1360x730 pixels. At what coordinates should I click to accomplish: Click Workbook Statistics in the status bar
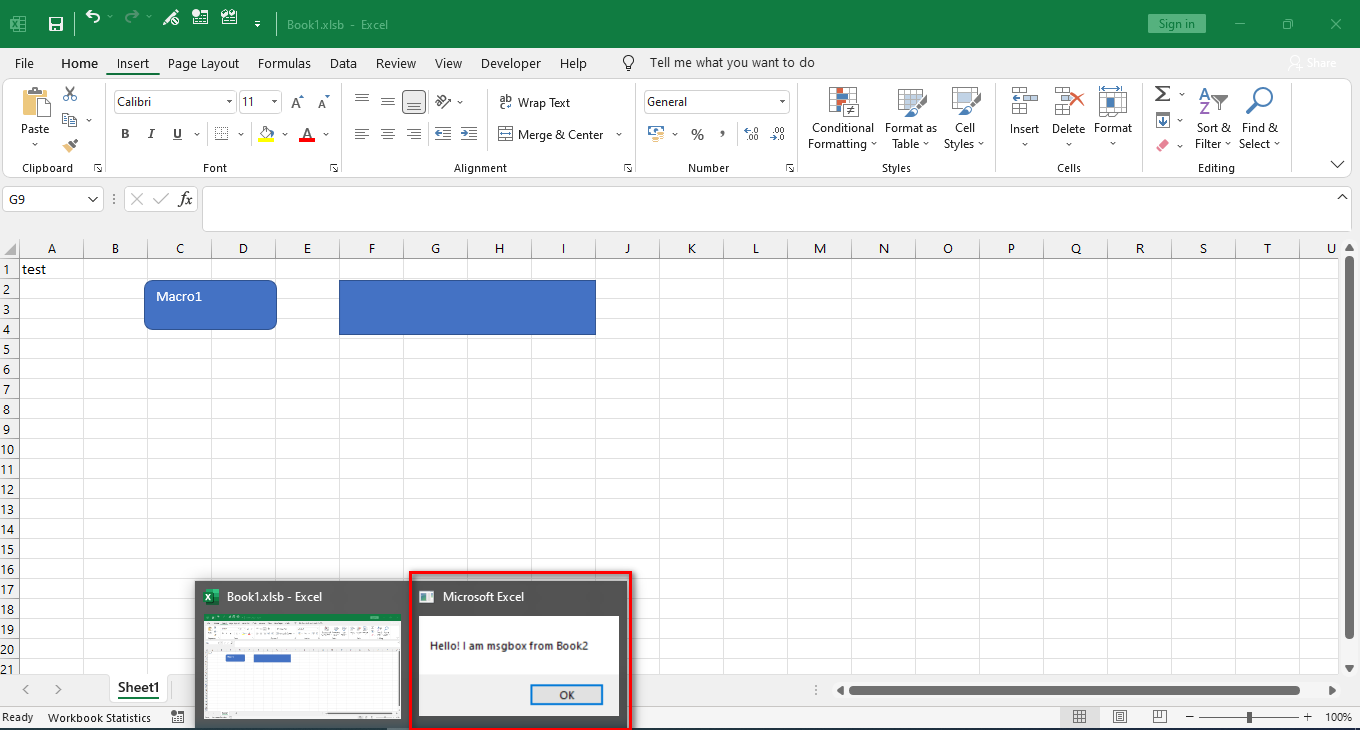point(99,717)
